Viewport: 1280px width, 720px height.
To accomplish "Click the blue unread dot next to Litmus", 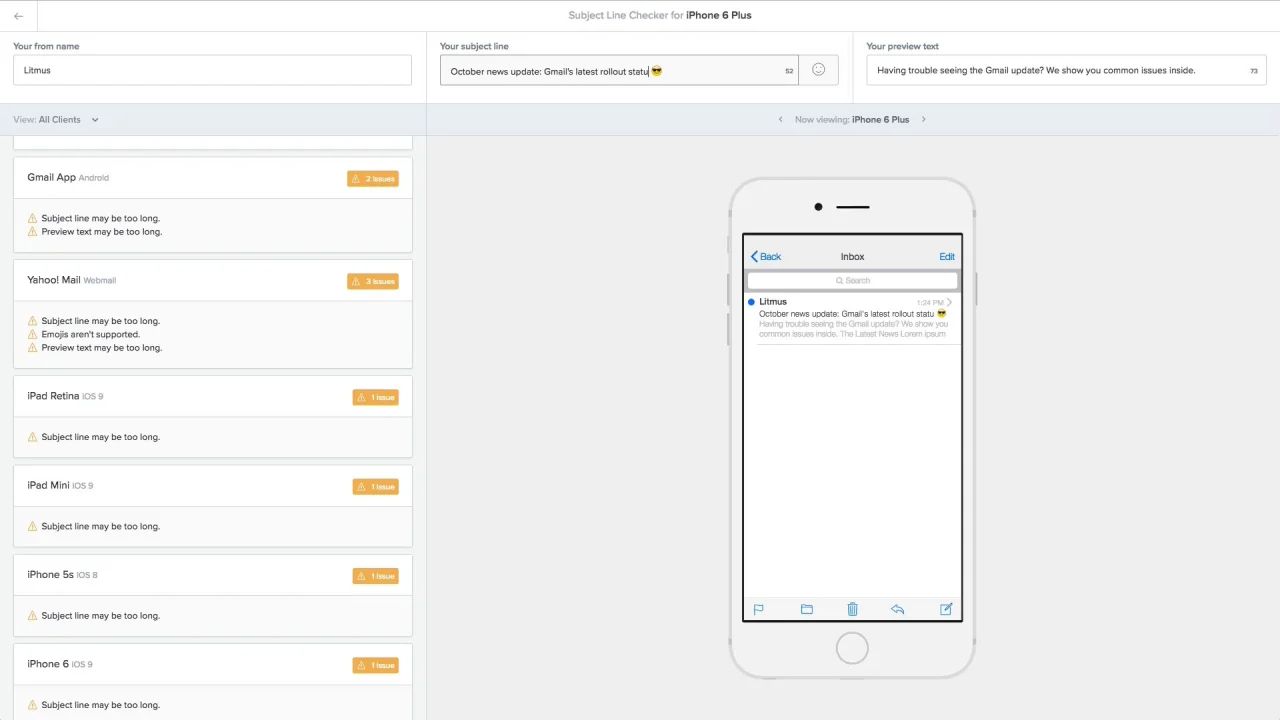I will tap(751, 301).
